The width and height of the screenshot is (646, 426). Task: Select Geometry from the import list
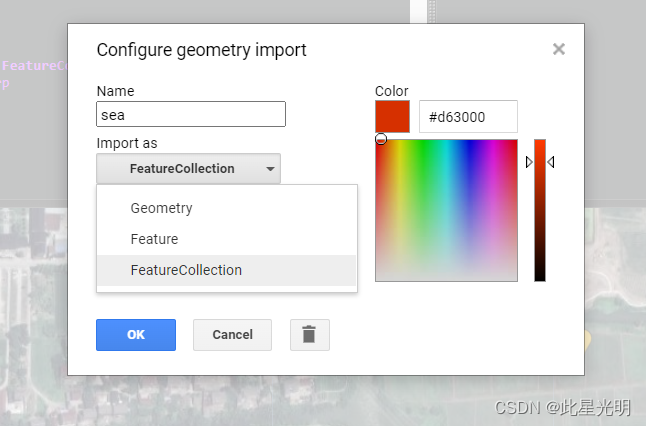[x=161, y=208]
